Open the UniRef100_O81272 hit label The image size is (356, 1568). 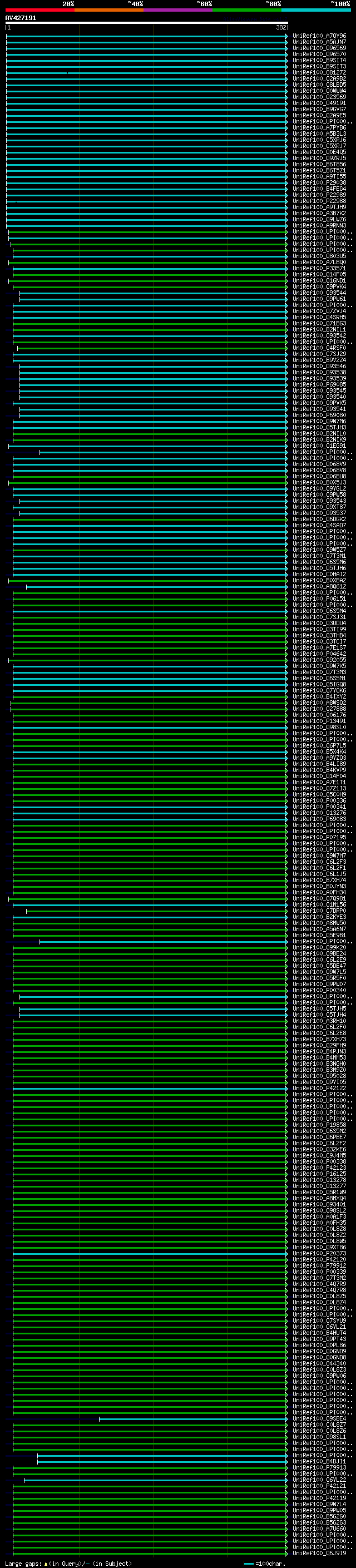pos(319,72)
